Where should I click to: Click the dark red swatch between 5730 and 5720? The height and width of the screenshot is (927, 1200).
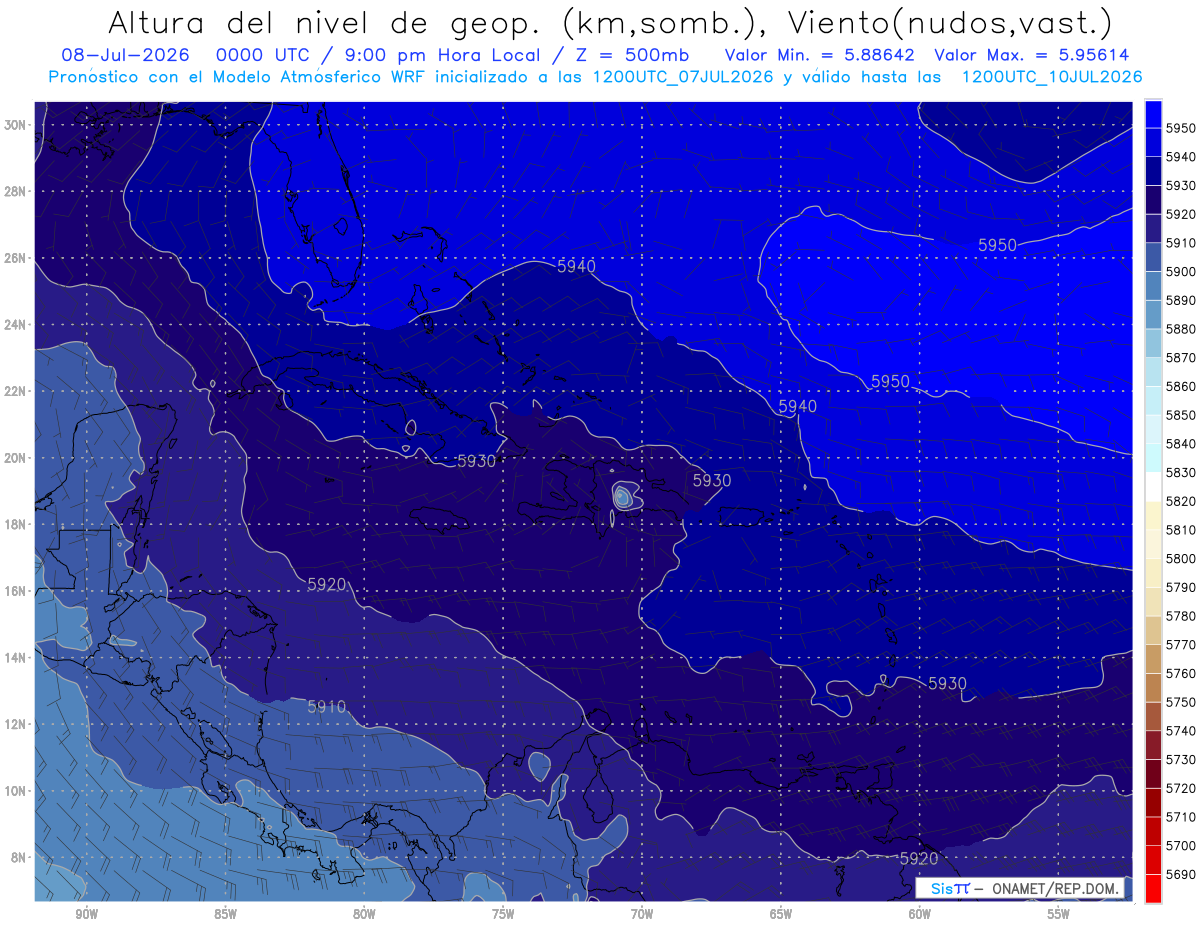tap(1153, 774)
